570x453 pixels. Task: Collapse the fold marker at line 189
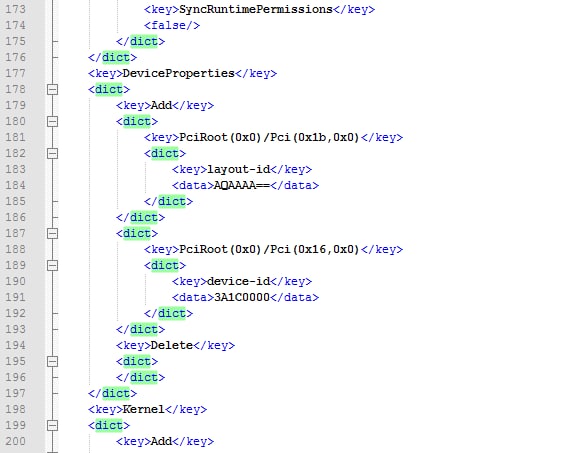[52, 265]
